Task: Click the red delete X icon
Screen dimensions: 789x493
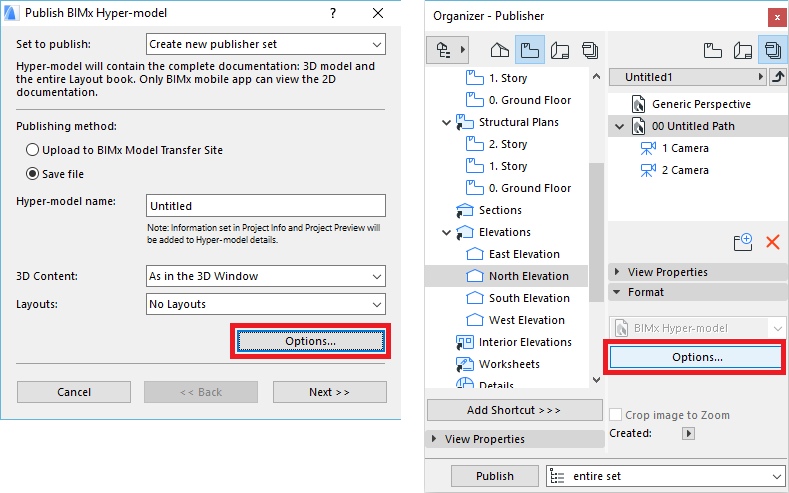Action: click(x=772, y=242)
